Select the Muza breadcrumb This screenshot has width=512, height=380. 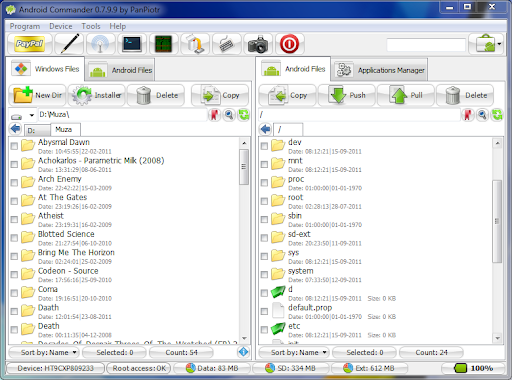pyautogui.click(x=65, y=129)
